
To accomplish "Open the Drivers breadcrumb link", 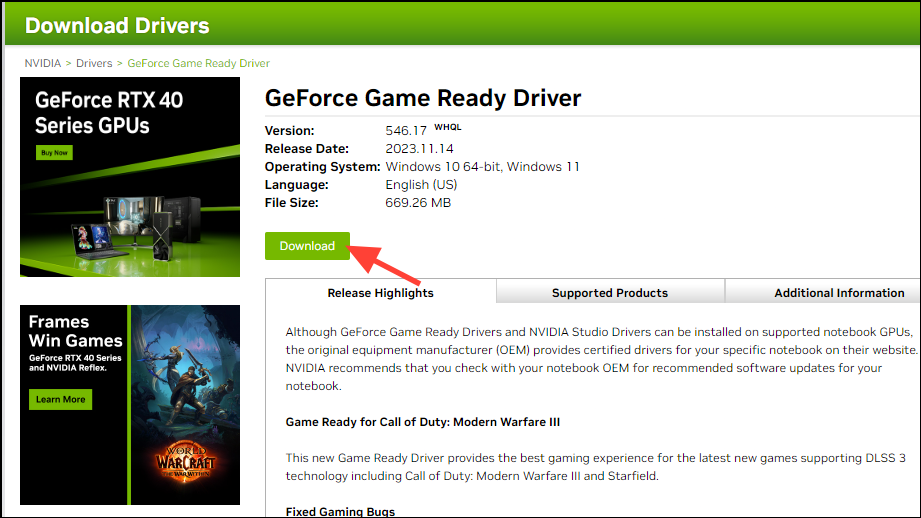I will [x=94, y=63].
